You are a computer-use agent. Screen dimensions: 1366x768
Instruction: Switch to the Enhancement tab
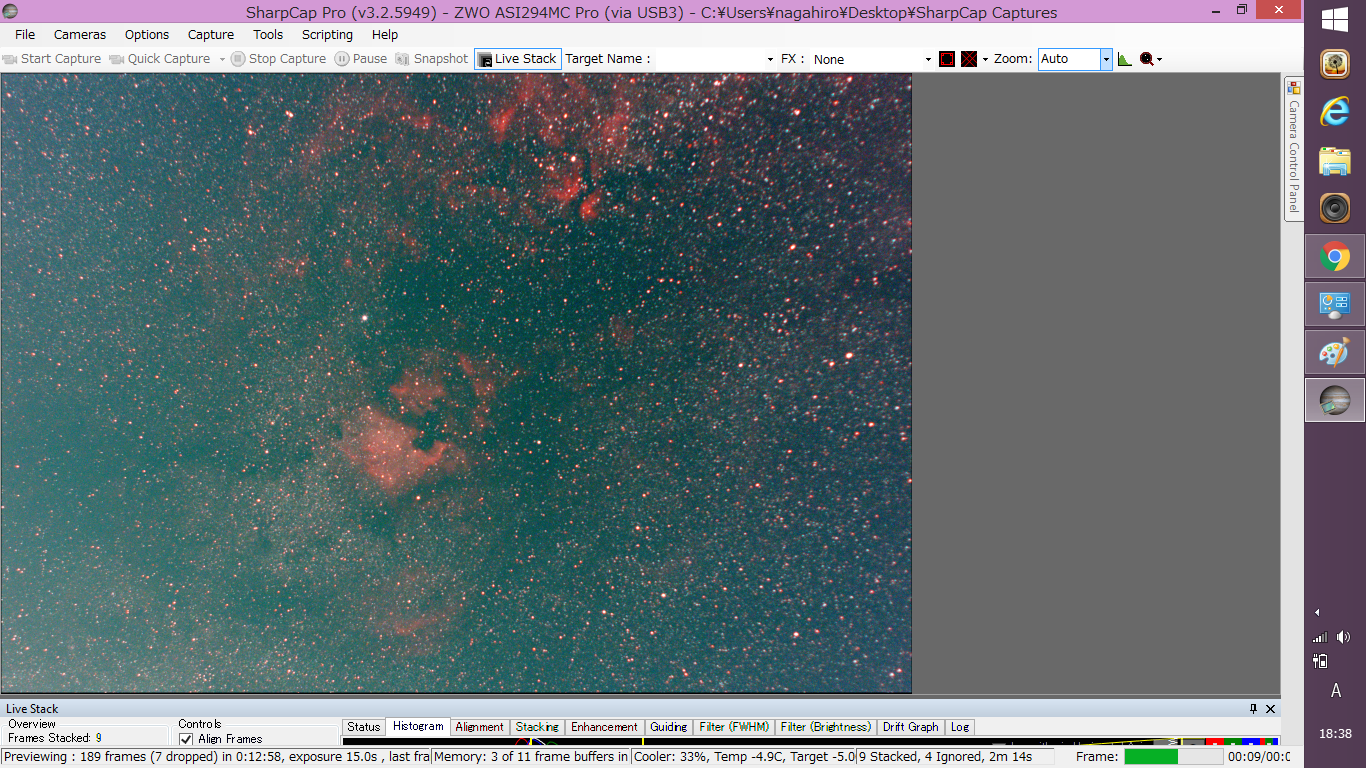coord(604,727)
